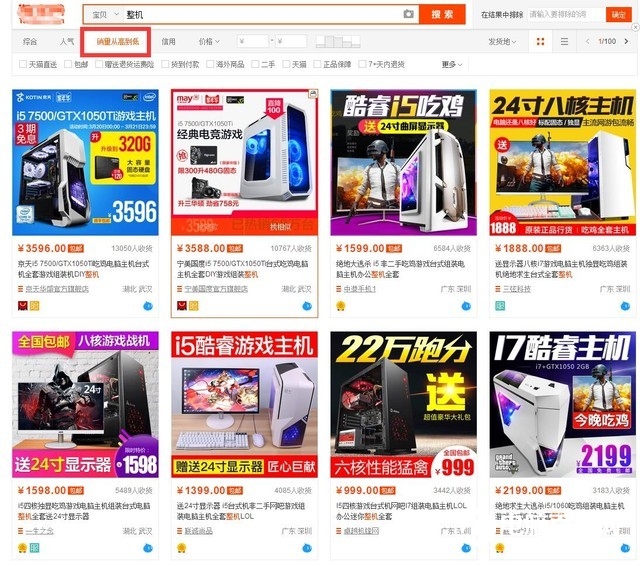Check the 正品保障 filter
640x566 pixels.
tap(317, 64)
